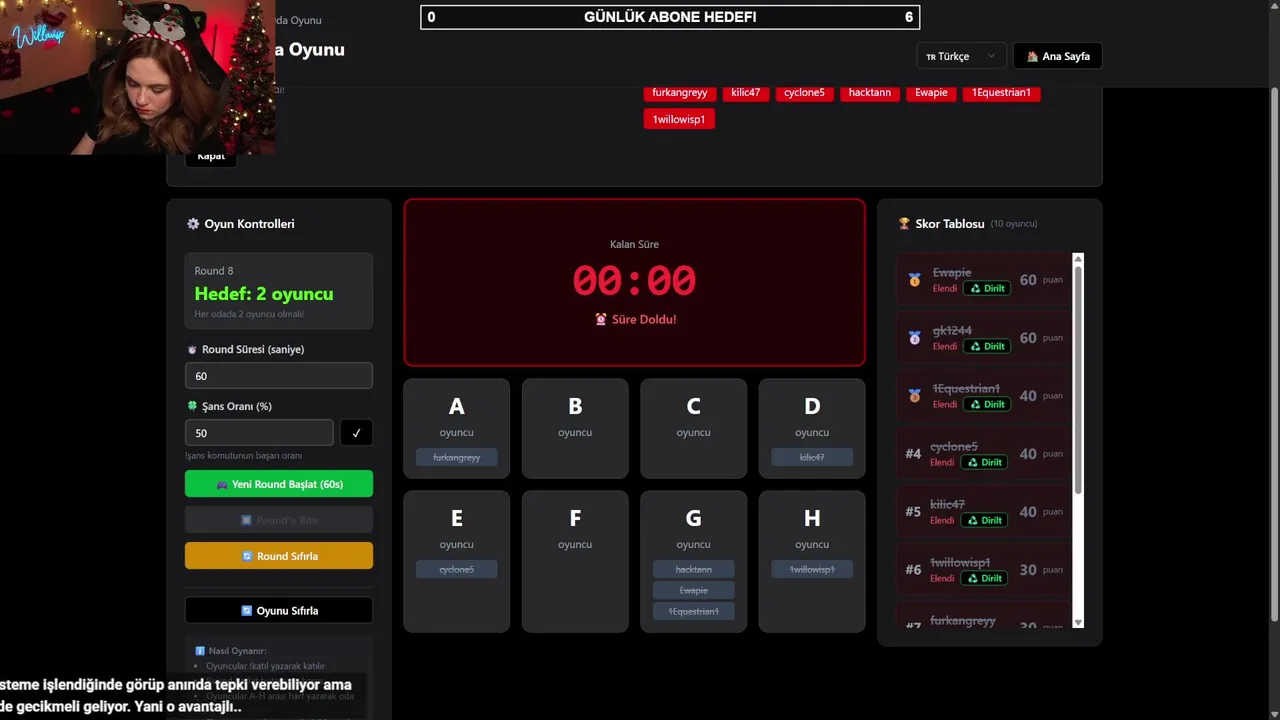Click the furkangreyy red player tag
The width and height of the screenshot is (1280, 720).
[x=679, y=92]
